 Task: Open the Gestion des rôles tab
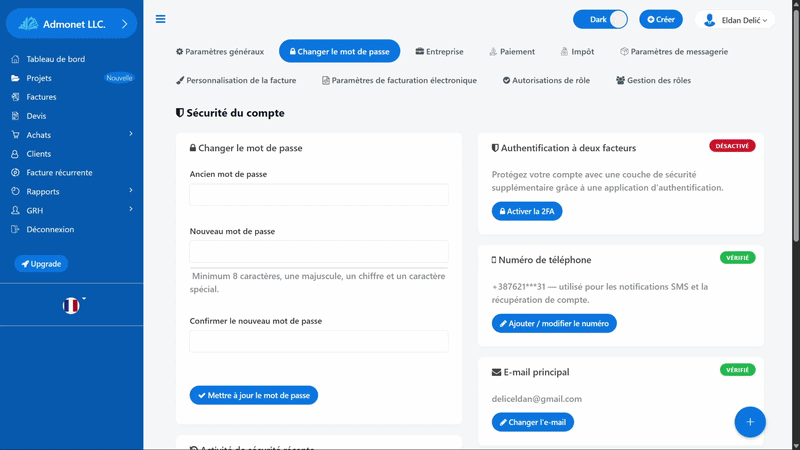(653, 80)
